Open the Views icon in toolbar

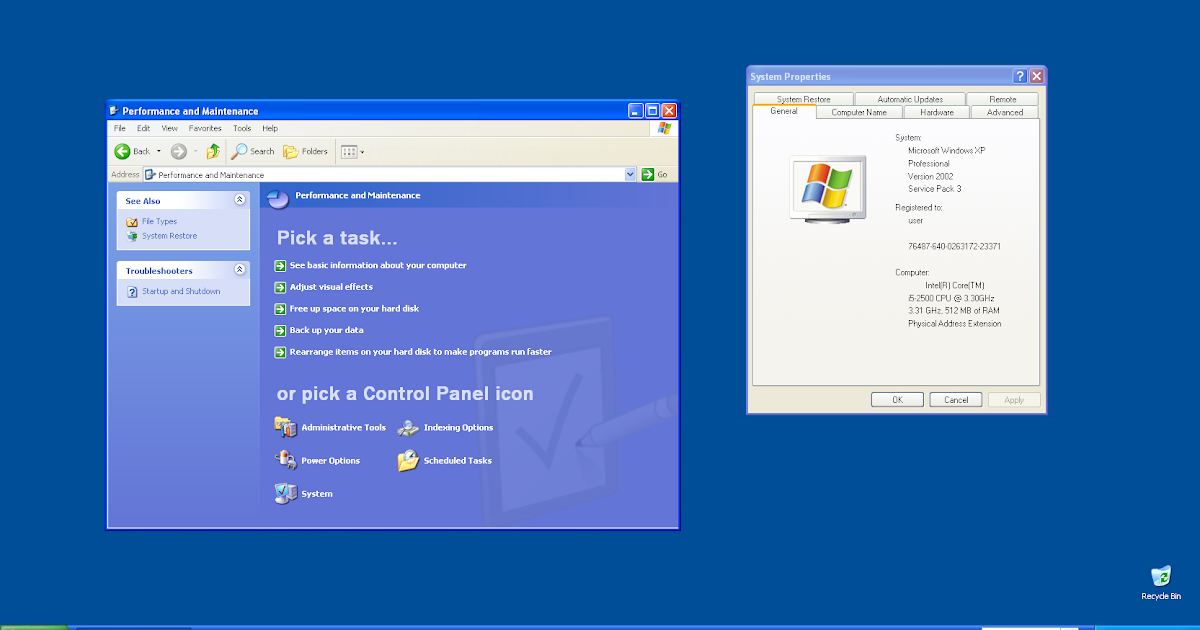pos(348,152)
